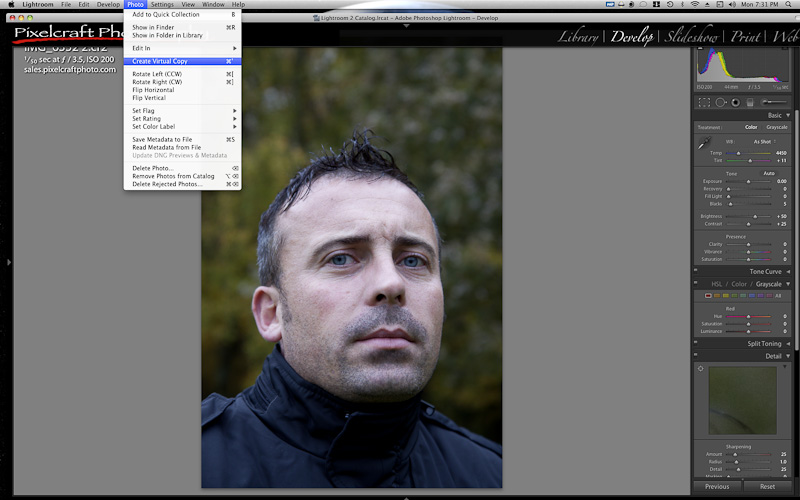This screenshot has width=800, height=500.
Task: Click the Detail zoom preview thumbnail
Action: click(x=742, y=401)
